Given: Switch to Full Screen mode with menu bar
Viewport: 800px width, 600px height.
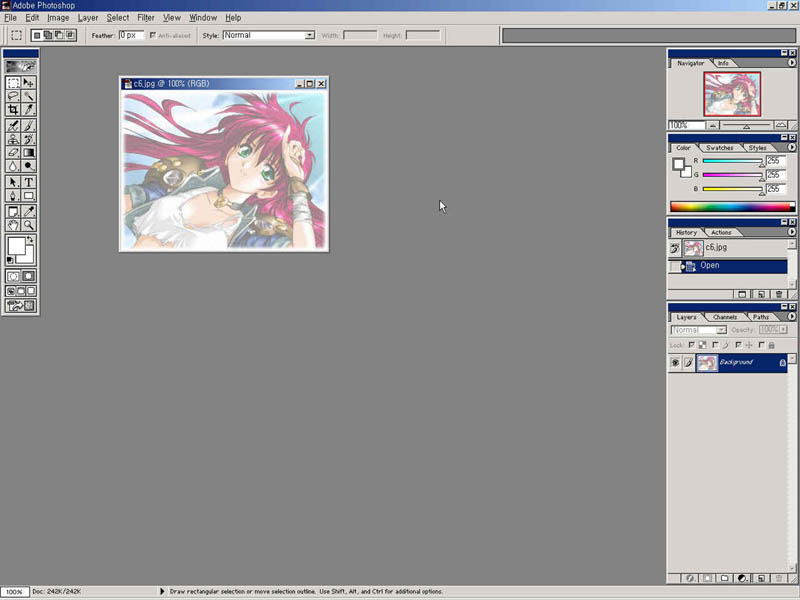Looking at the screenshot, I should 21,291.
